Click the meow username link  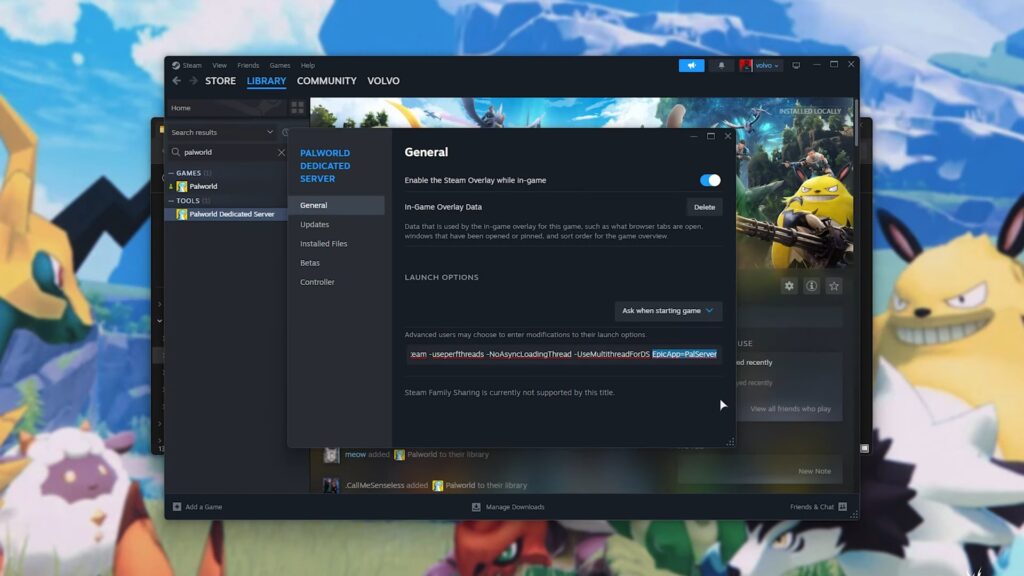click(355, 455)
